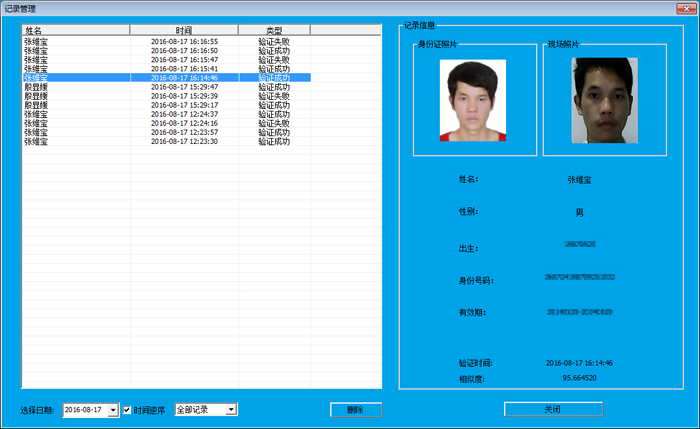Select the record at 2016-08-17 16:16:50
Screen dimensions: 700x429
tap(184, 51)
